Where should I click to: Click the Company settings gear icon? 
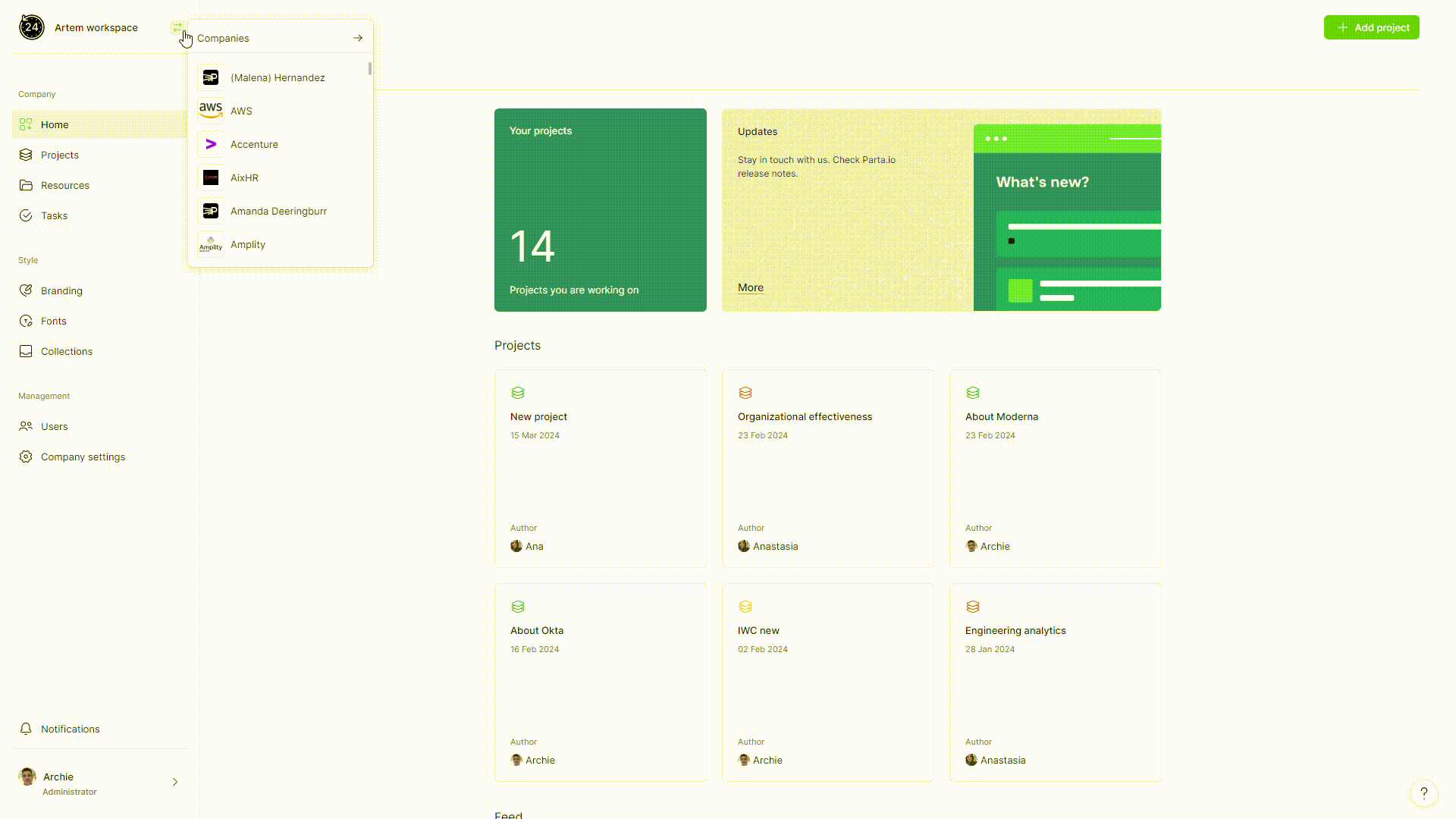point(26,457)
